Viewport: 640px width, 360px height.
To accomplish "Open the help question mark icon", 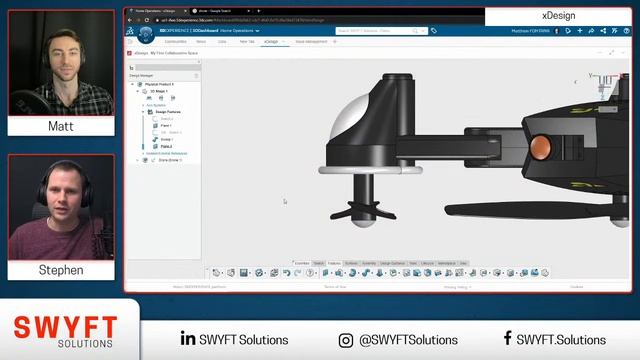I will (627, 31).
